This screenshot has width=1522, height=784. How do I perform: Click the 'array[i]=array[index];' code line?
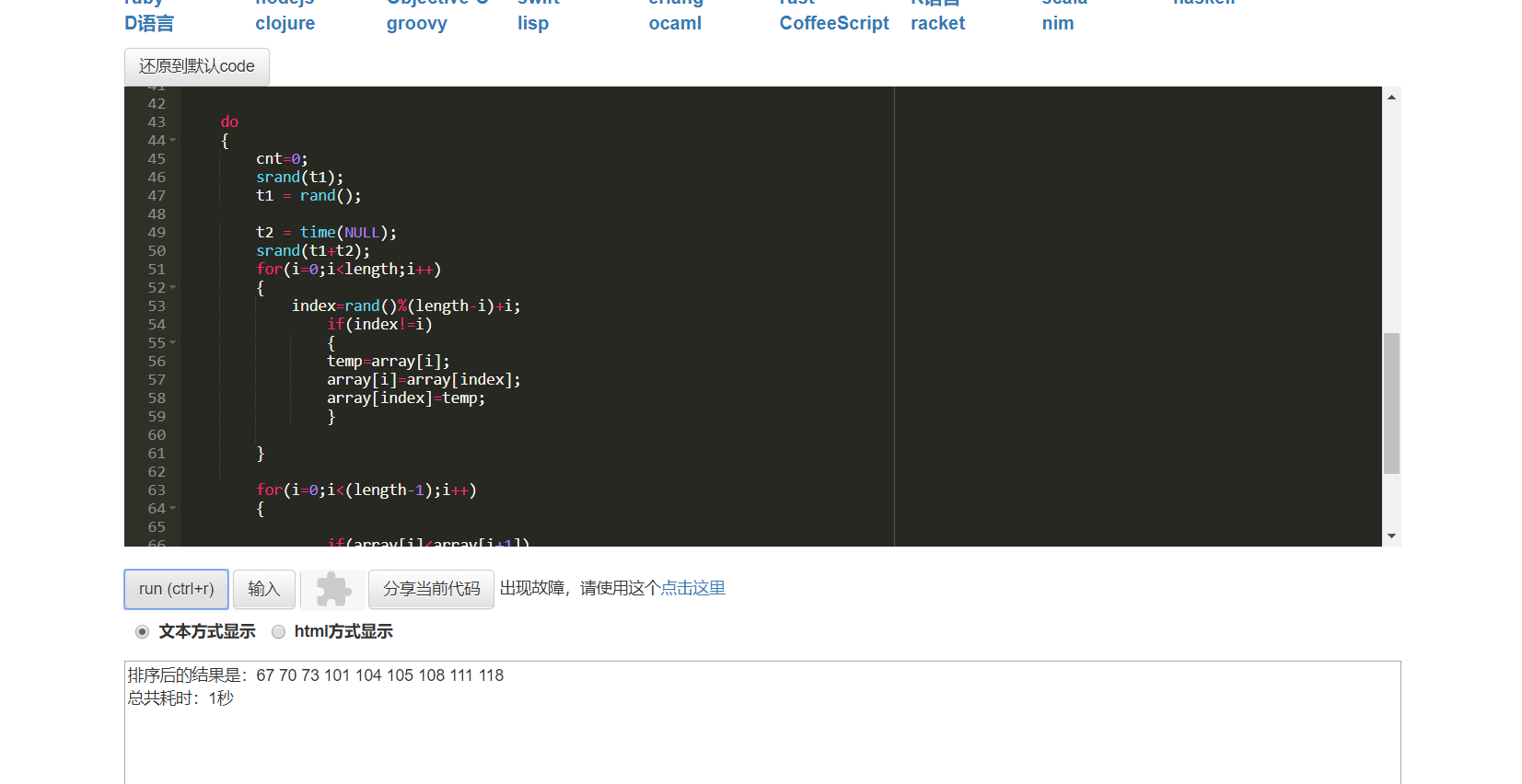click(x=424, y=380)
